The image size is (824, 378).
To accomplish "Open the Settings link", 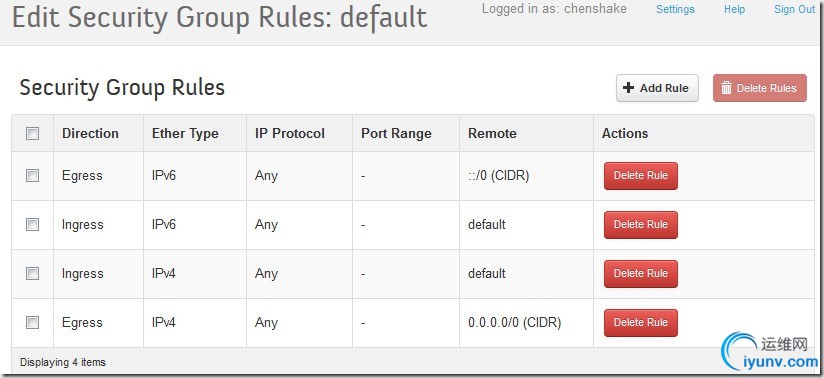I will coord(675,9).
